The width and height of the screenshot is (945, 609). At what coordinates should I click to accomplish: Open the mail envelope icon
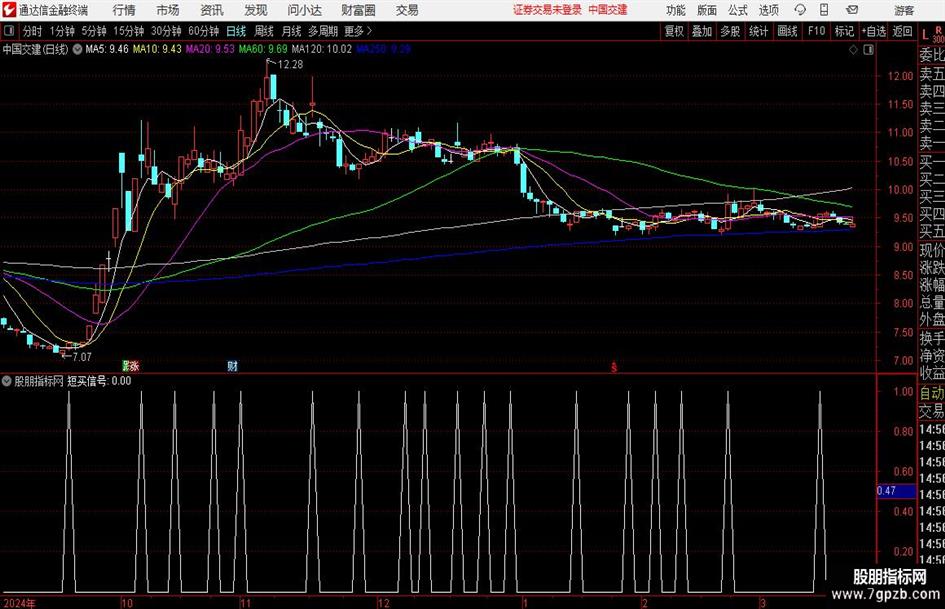point(852,10)
